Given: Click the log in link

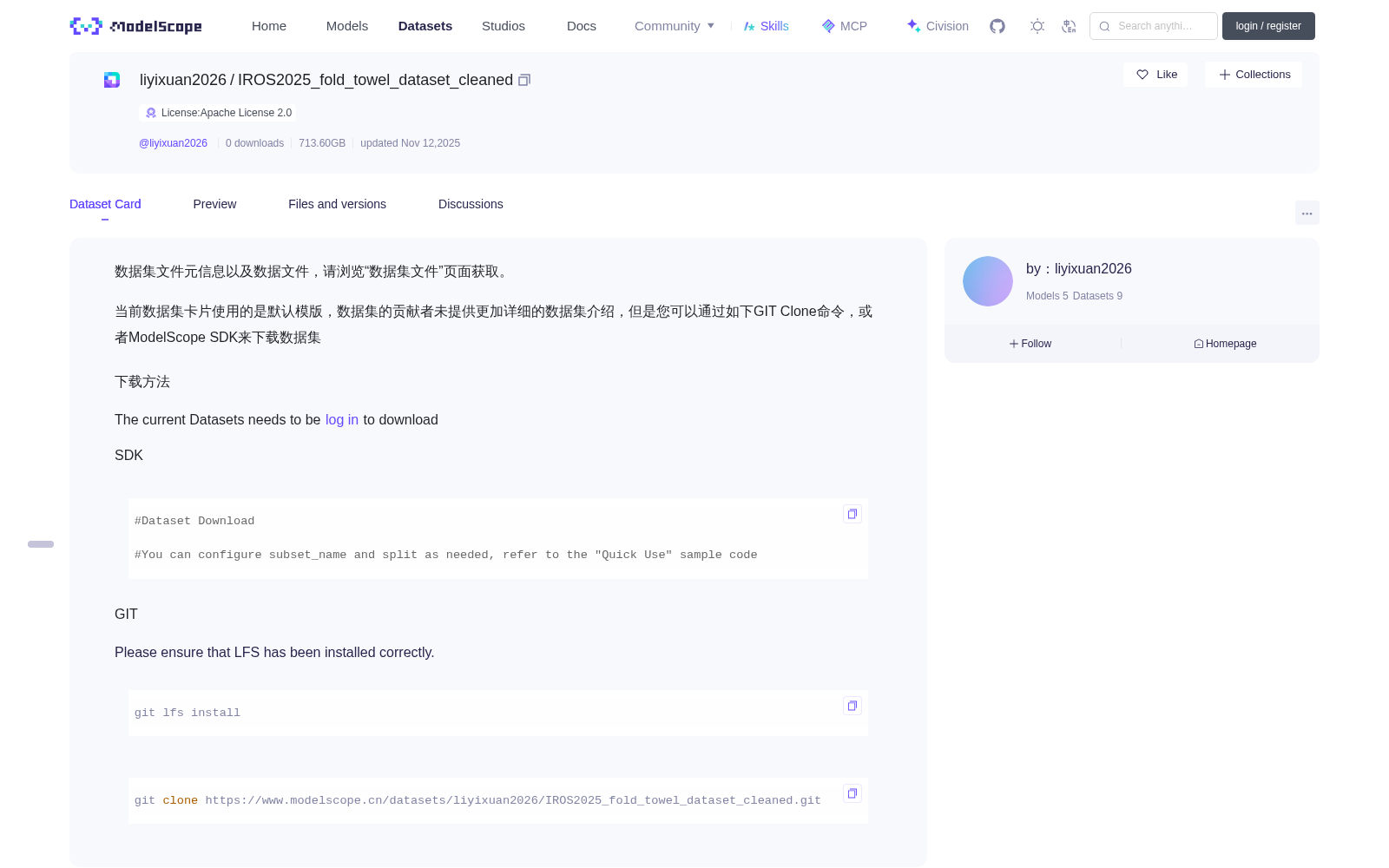Looking at the screenshot, I should tap(342, 420).
